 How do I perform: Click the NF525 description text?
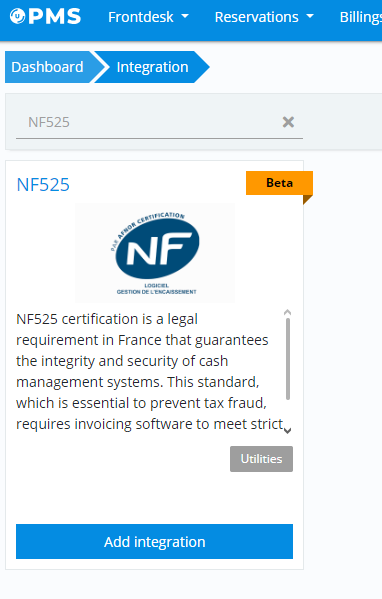(150, 371)
